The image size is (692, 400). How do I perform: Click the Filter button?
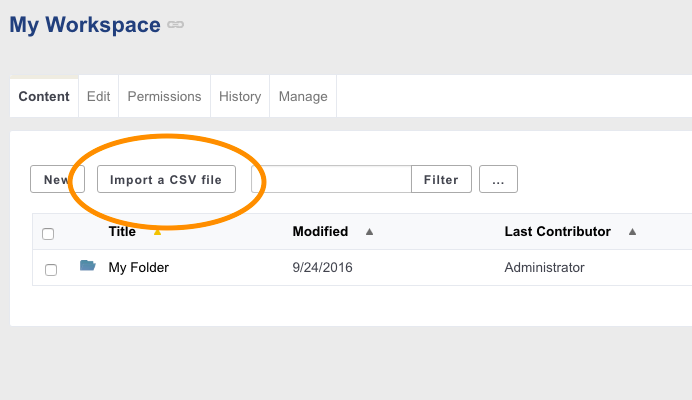(441, 179)
